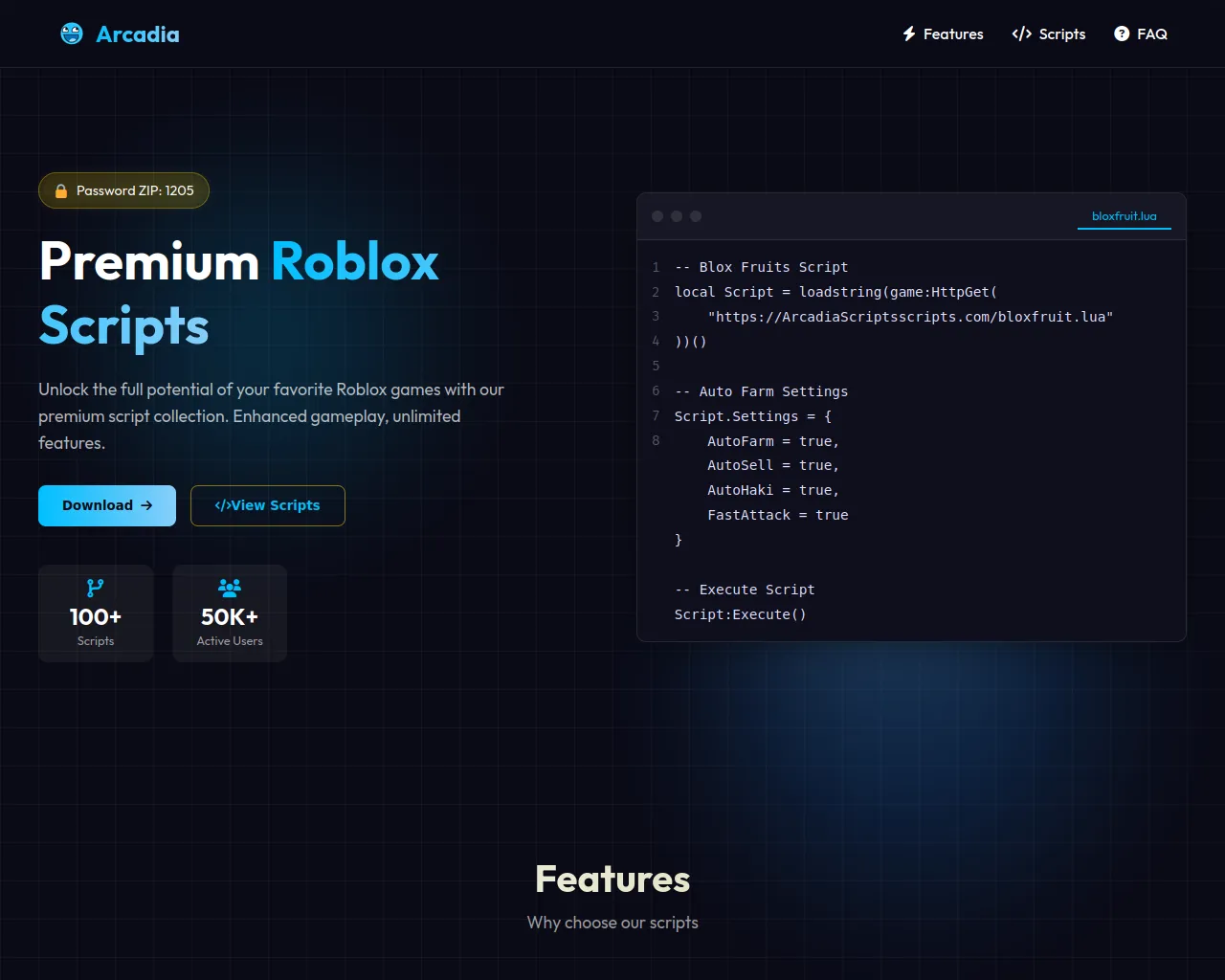Click line number 6 in code gutter
Viewport: 1225px width, 980px height.
(x=656, y=391)
